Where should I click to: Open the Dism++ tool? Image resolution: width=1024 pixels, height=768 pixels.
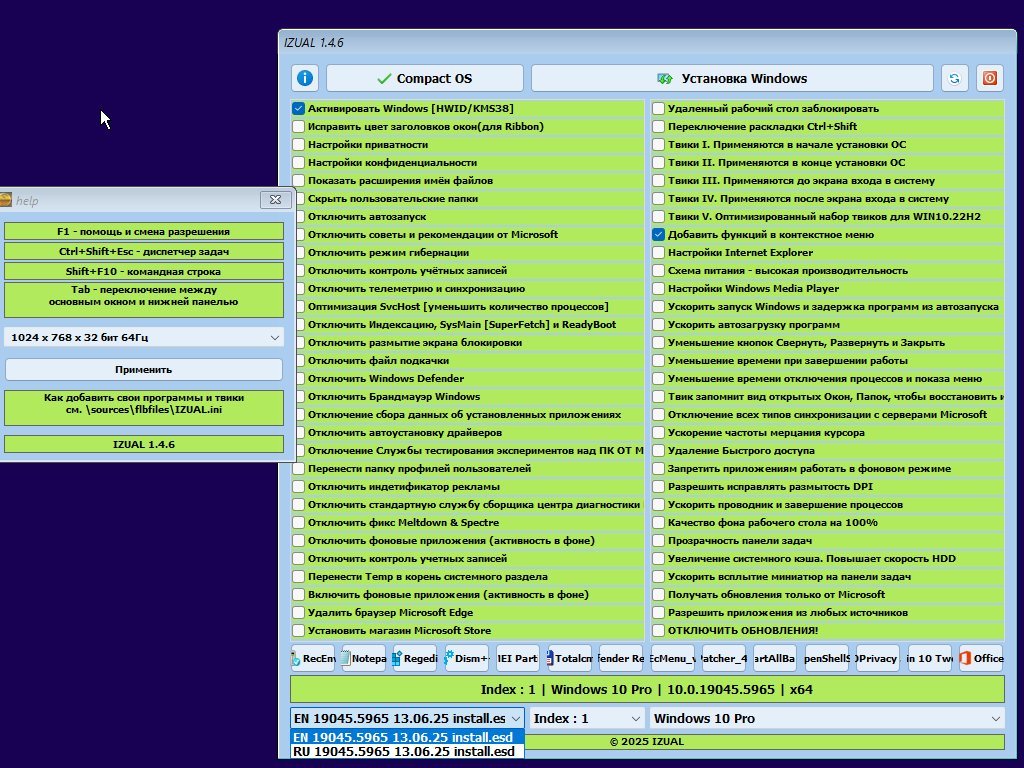[466, 658]
